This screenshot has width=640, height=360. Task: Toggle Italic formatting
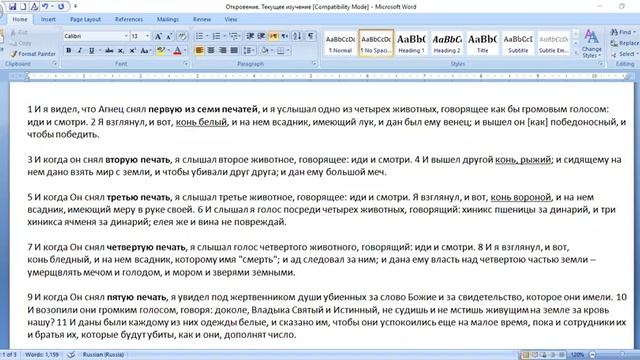[80, 51]
